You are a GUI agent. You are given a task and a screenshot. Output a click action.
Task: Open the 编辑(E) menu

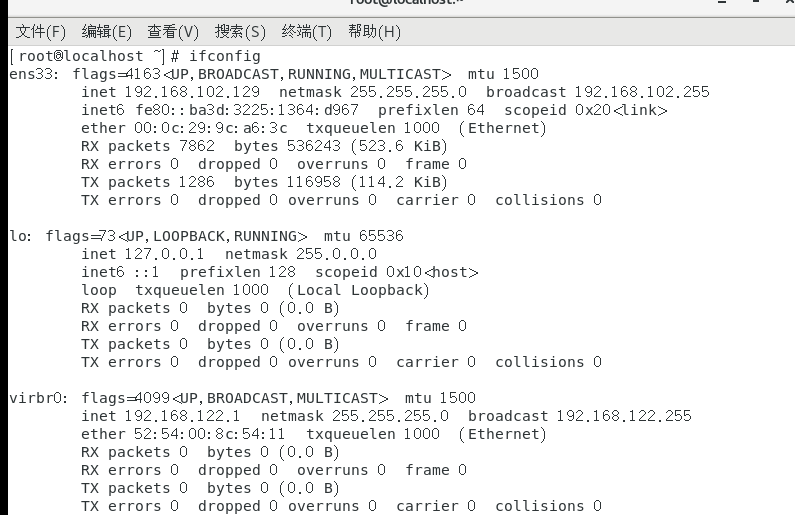pyautogui.click(x=106, y=32)
